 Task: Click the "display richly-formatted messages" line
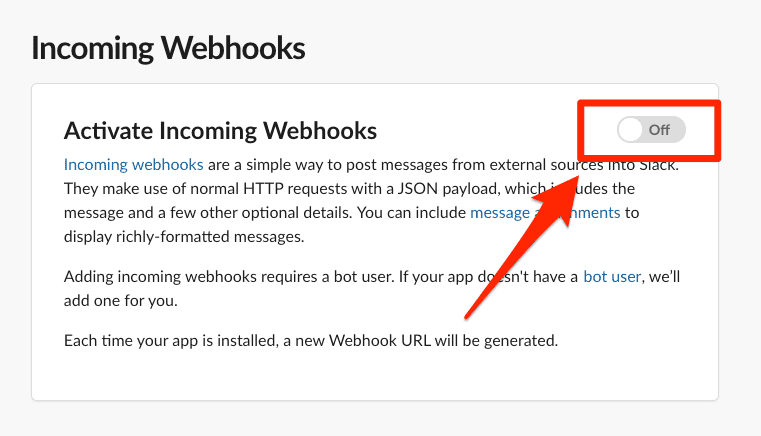coord(184,237)
